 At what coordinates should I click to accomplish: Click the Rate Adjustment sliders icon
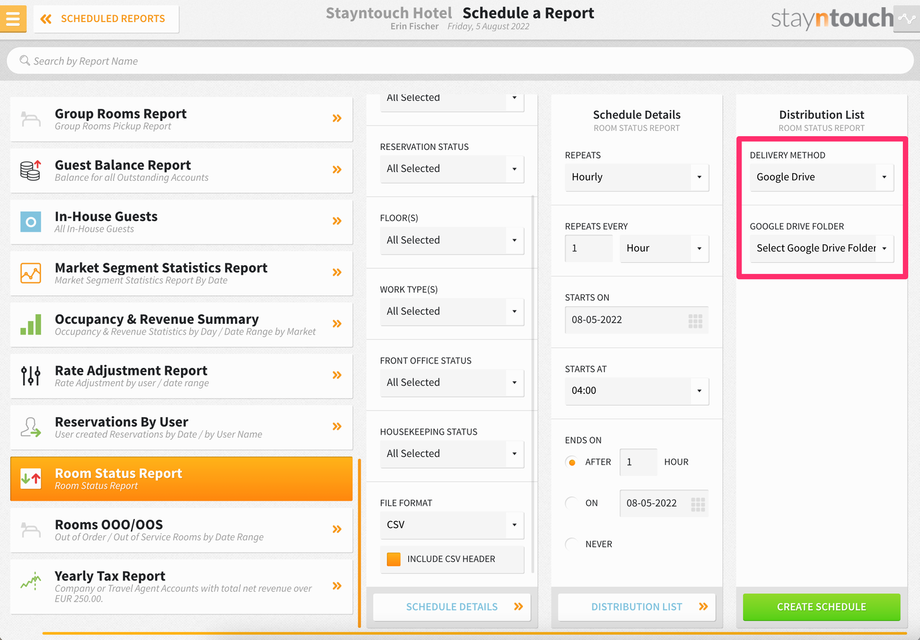click(31, 375)
